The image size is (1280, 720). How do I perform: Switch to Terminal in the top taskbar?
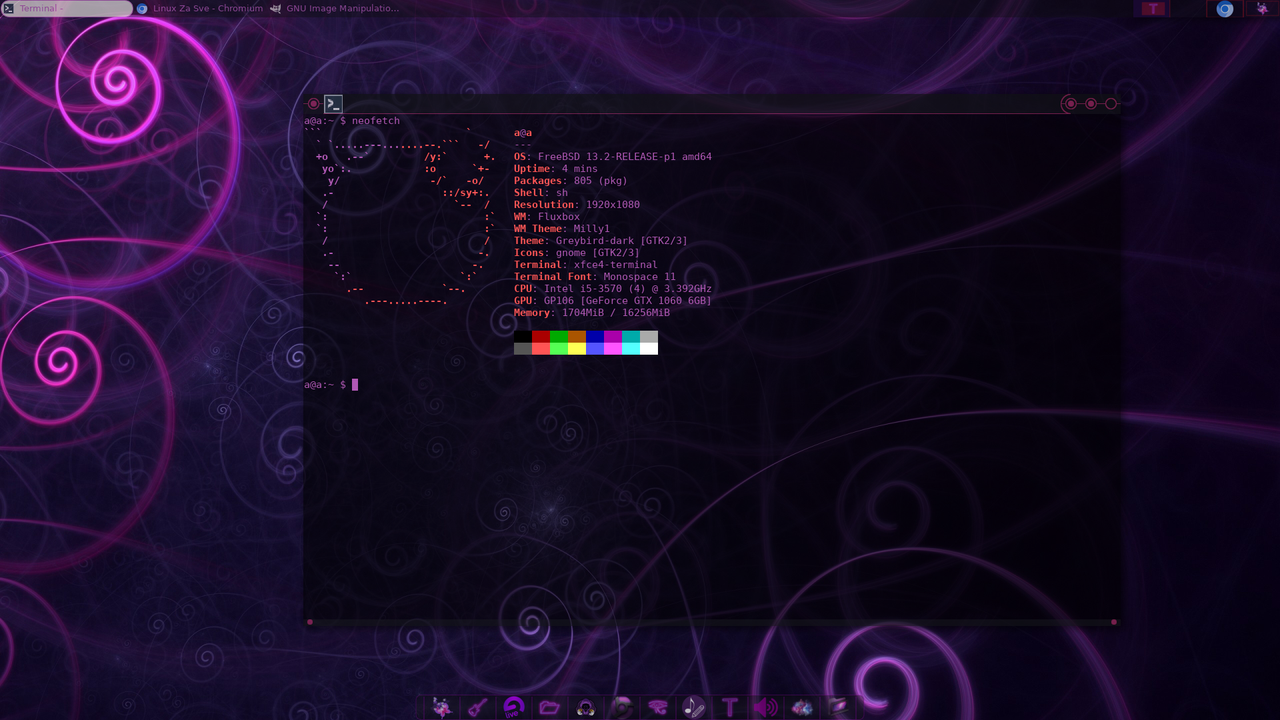[67, 8]
